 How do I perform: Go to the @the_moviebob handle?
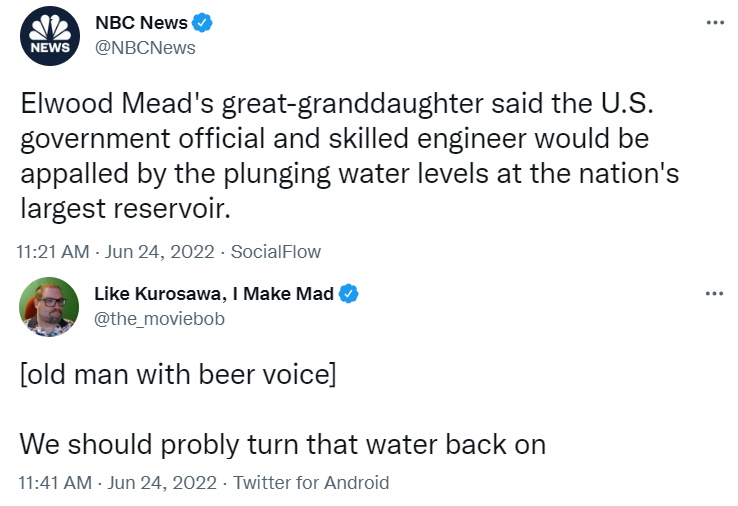coord(159,318)
